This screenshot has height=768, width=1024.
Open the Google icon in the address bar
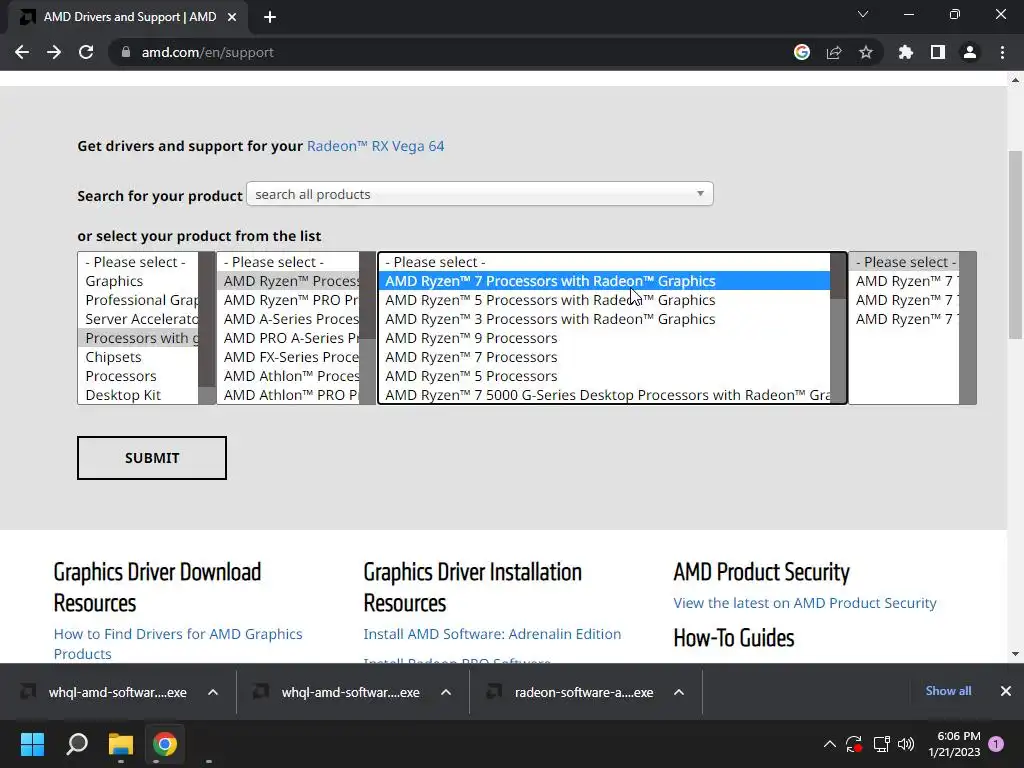pyautogui.click(x=802, y=52)
